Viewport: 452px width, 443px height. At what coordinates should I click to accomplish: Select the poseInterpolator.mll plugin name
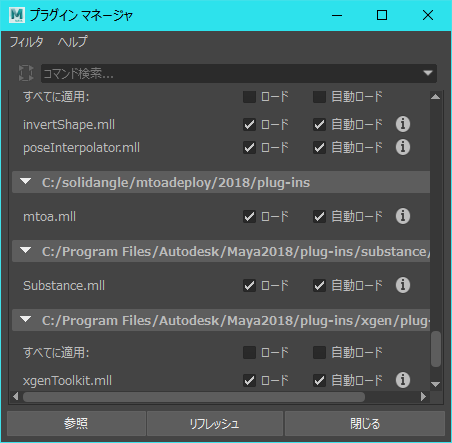click(x=81, y=148)
